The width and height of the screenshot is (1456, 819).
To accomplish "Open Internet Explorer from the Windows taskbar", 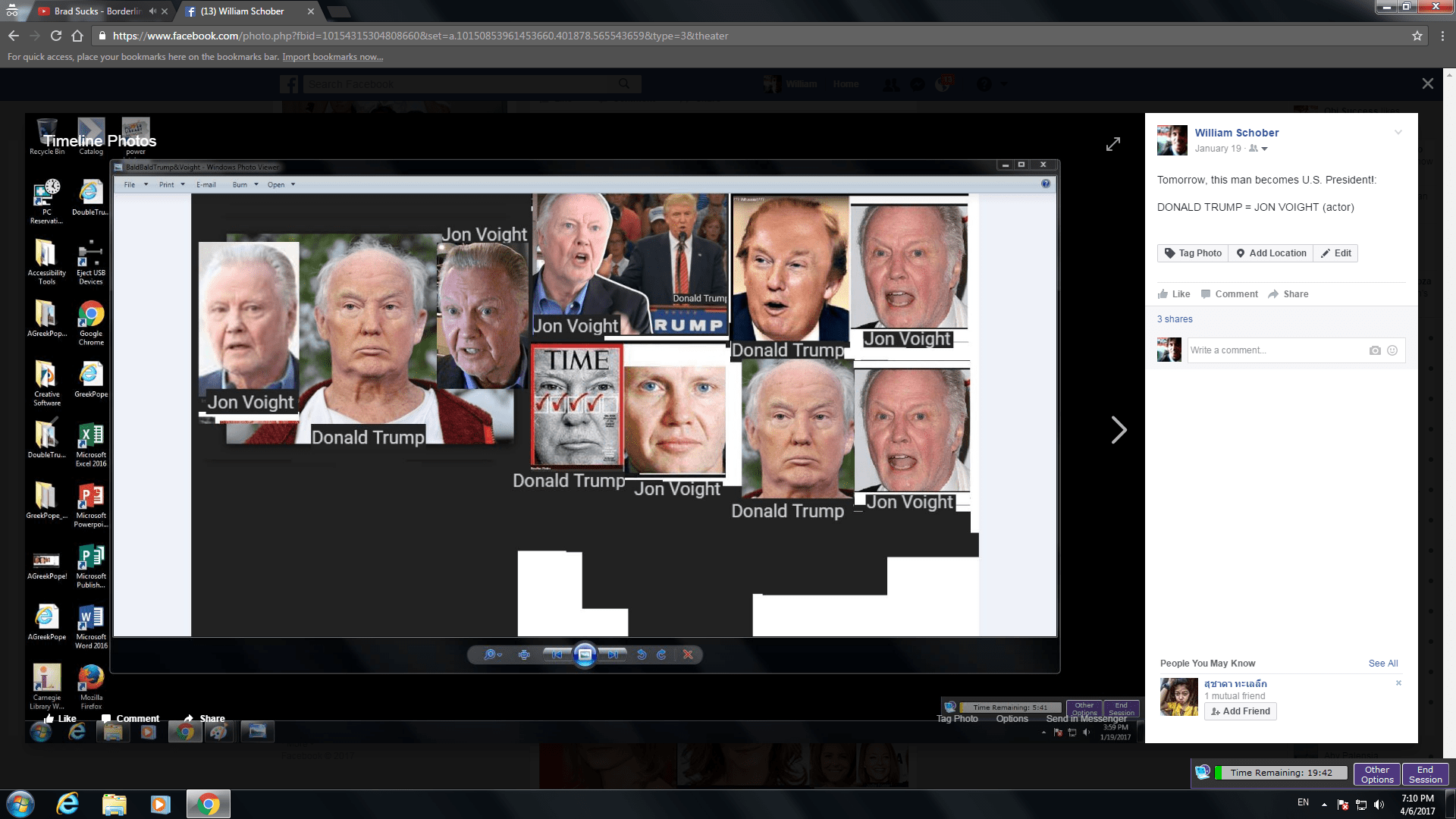I will point(67,804).
